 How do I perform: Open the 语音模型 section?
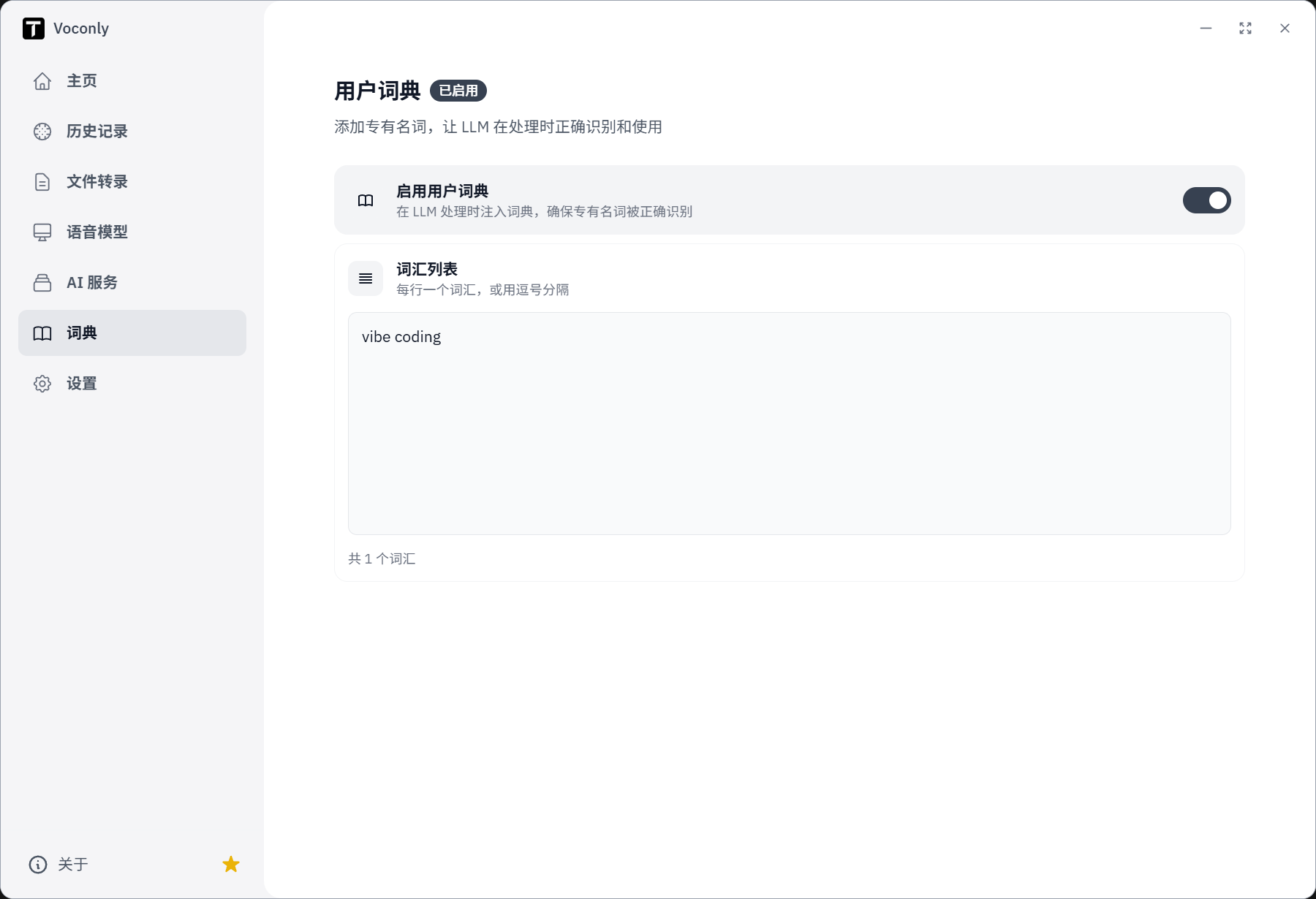(x=132, y=232)
